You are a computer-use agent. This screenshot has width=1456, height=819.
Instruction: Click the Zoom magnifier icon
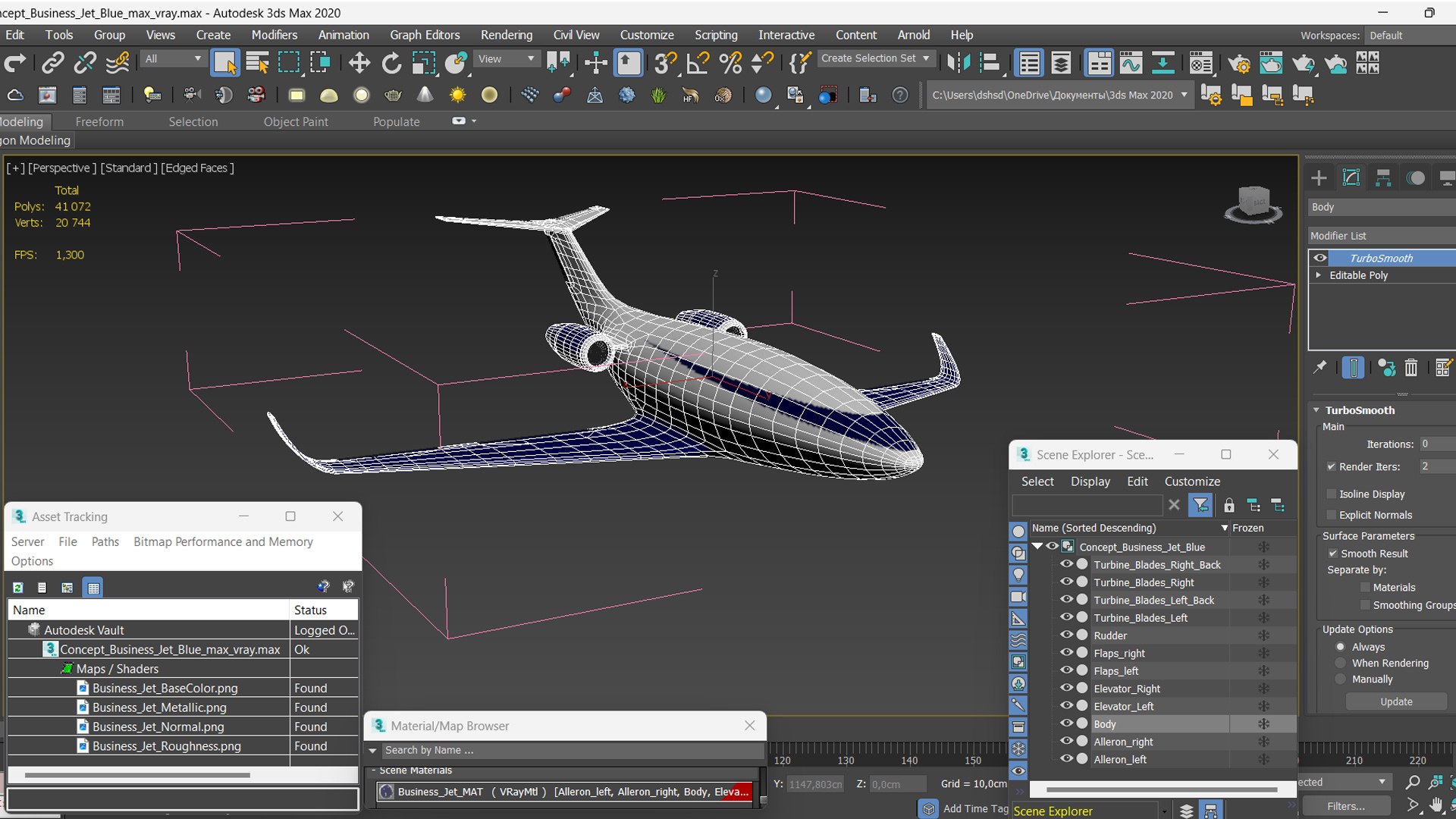(x=1412, y=782)
